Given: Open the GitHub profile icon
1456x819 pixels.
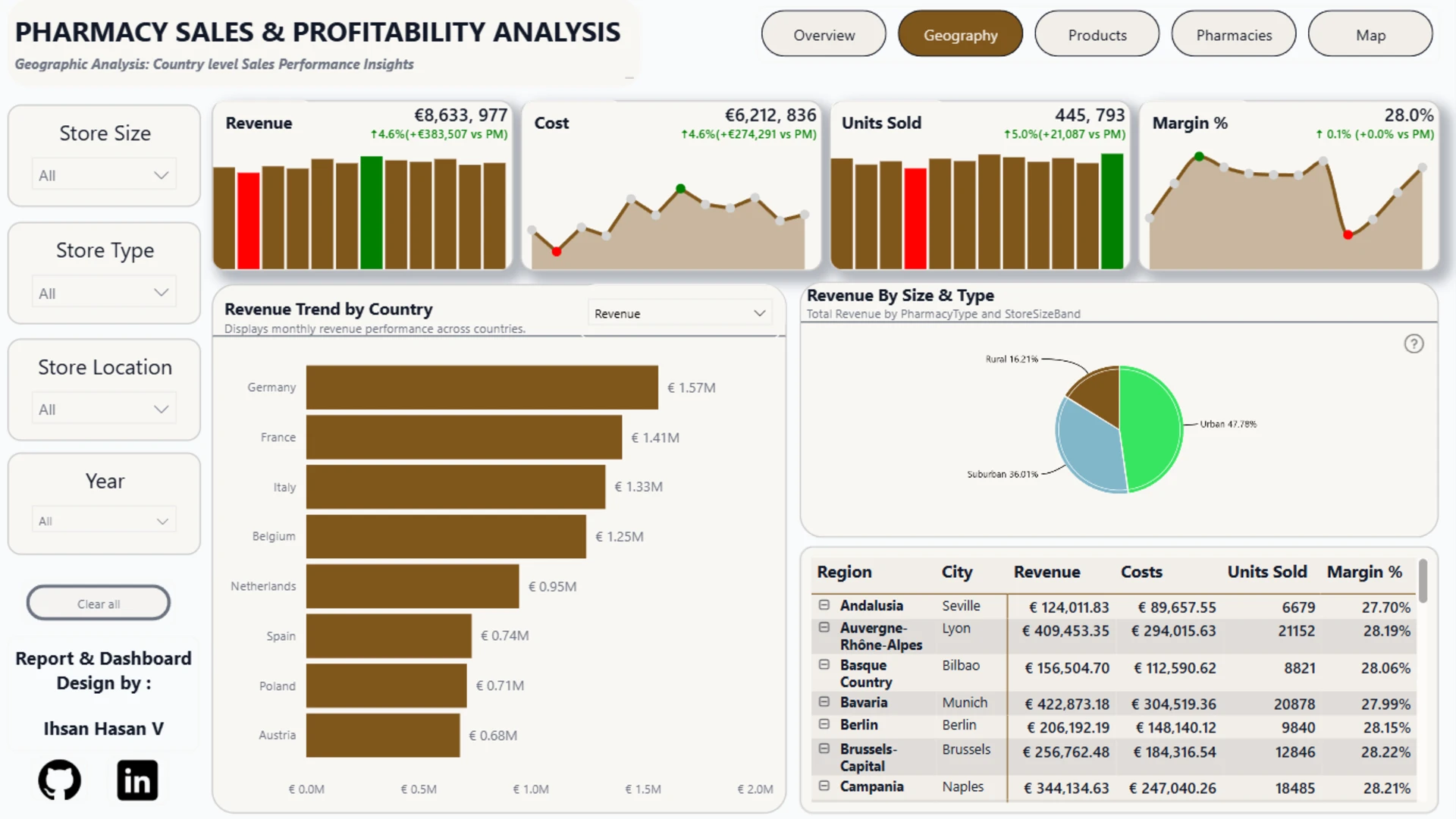Looking at the screenshot, I should [60, 780].
